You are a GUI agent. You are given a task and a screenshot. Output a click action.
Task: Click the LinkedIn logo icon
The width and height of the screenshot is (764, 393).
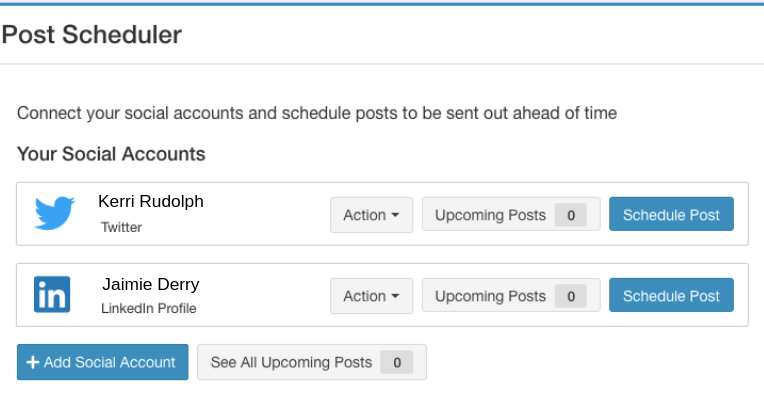click(52, 295)
